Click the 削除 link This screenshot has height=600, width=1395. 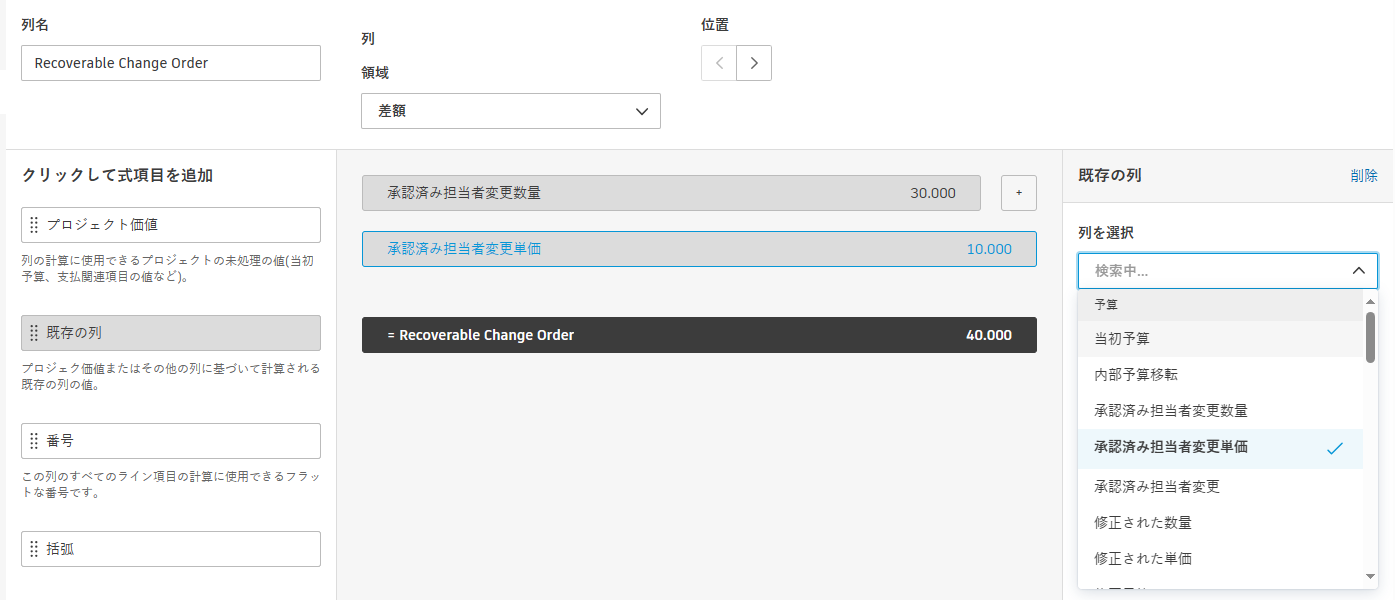coord(1364,175)
